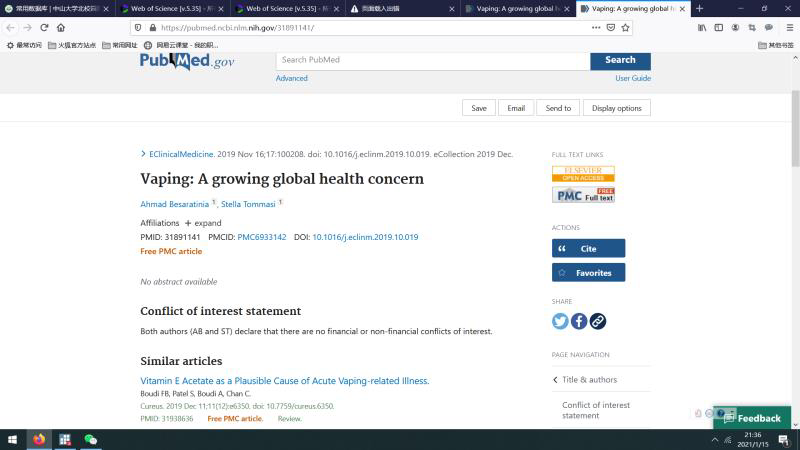The height and width of the screenshot is (450, 800).
Task: Open the Vitamin E Acetate similar article
Action: coord(284,381)
